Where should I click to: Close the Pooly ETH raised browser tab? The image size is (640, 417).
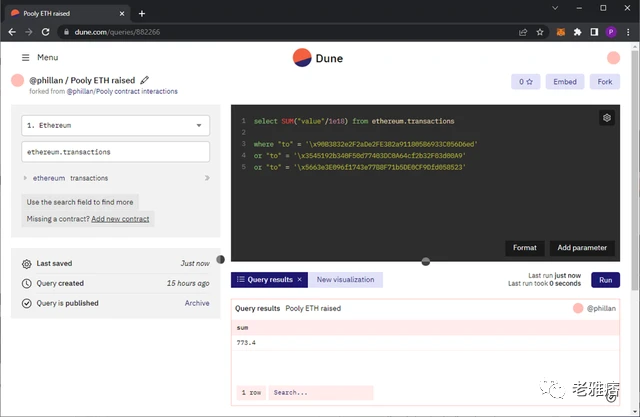(122, 13)
